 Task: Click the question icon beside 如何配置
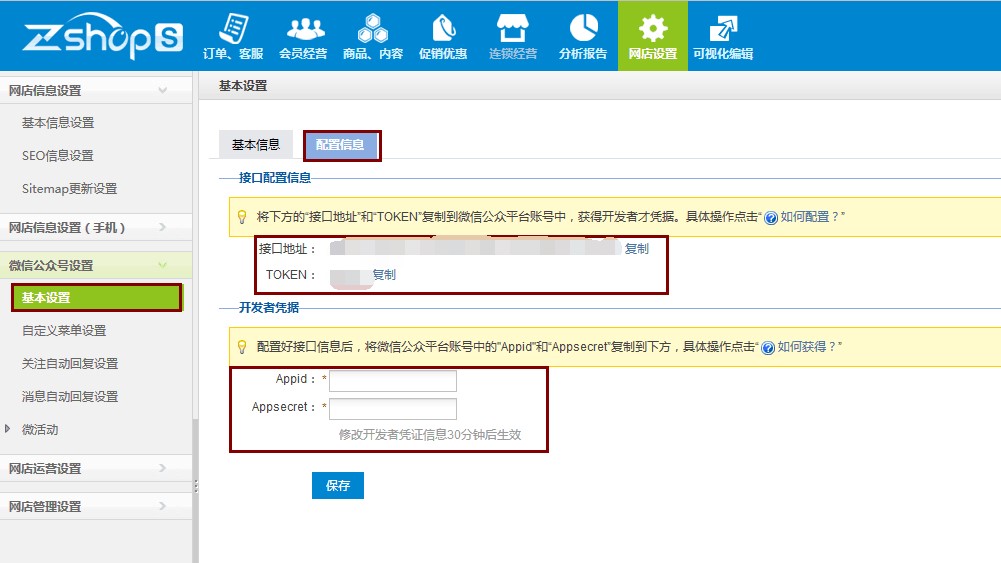pos(771,218)
